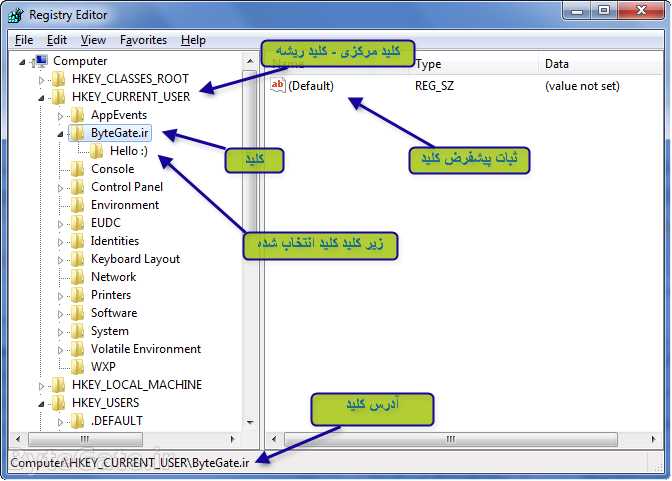The image size is (672, 481).
Task: Open the File menu
Action: tap(24, 40)
